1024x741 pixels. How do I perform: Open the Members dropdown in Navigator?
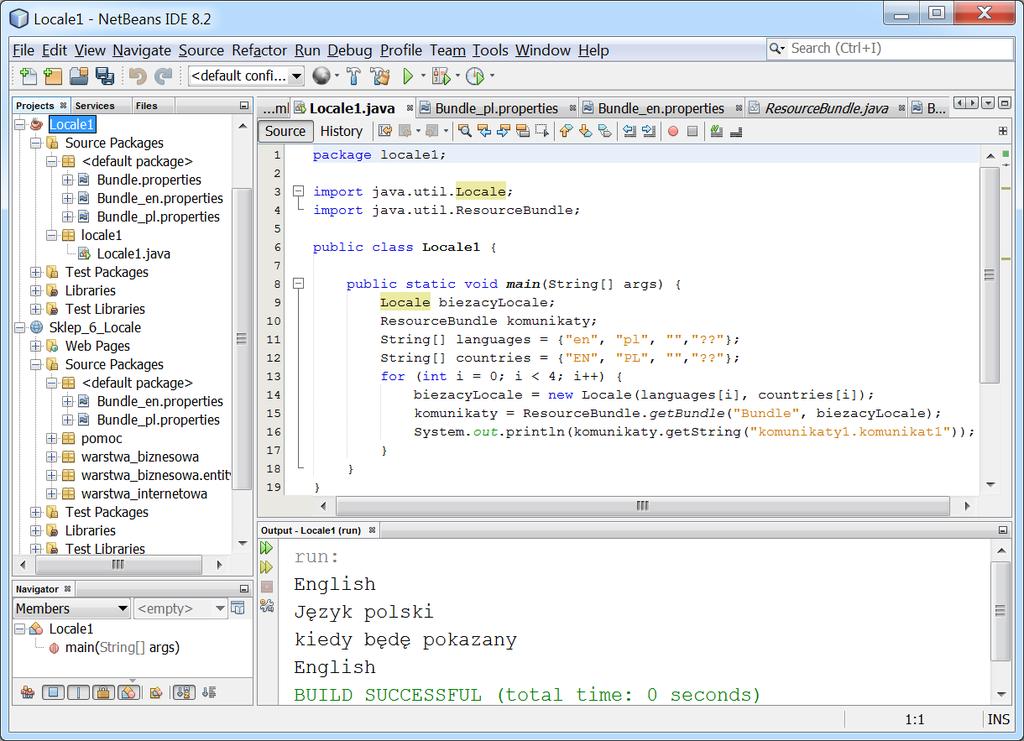pyautogui.click(x=72, y=608)
